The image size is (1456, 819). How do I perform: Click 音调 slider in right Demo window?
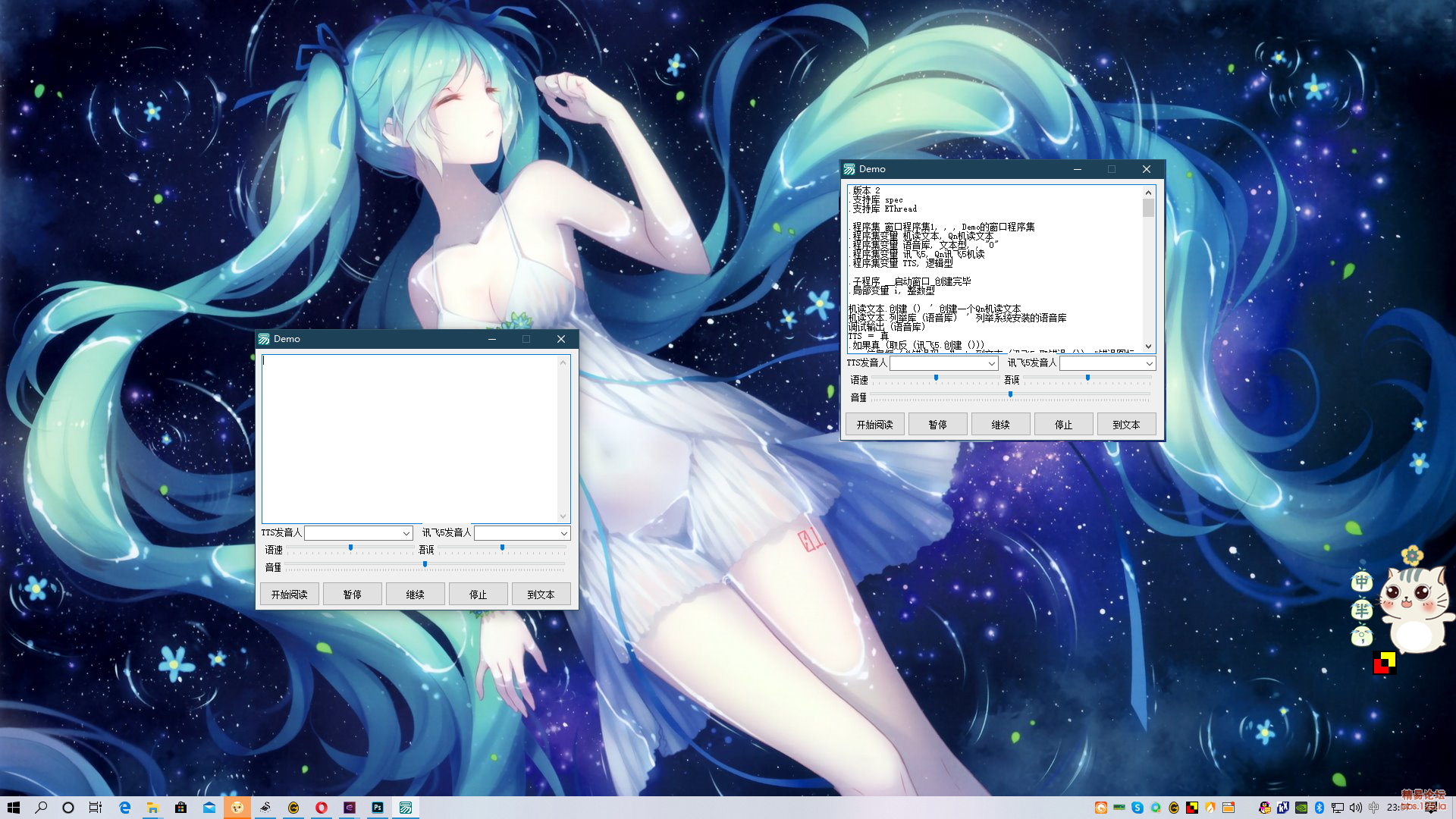1087,379
